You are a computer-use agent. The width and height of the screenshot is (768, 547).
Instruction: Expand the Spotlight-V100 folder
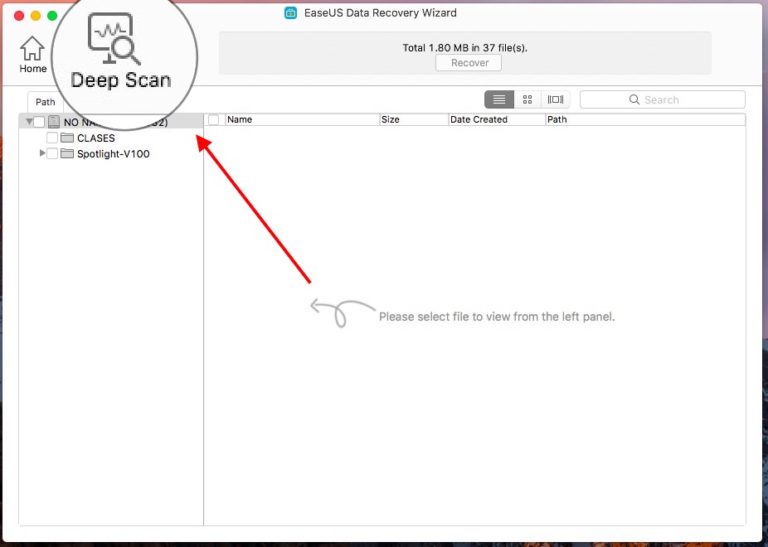pos(42,154)
